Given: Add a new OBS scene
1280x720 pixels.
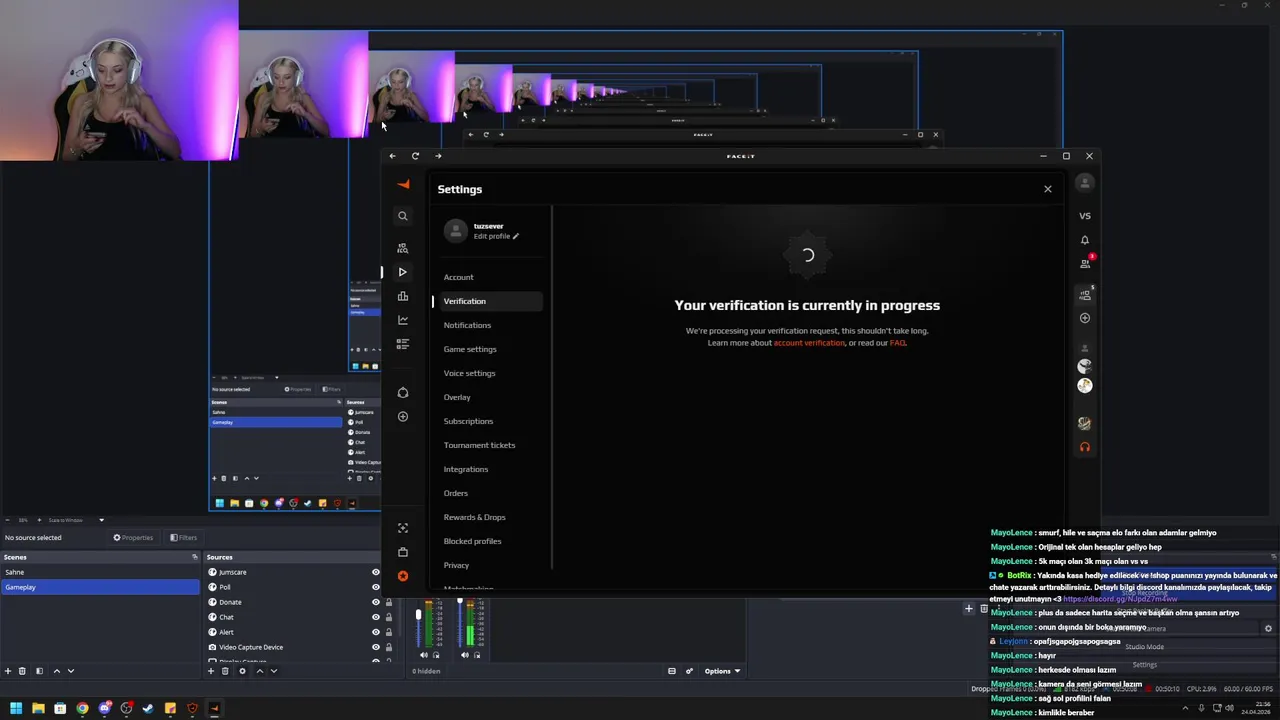Looking at the screenshot, I should coord(8,671).
